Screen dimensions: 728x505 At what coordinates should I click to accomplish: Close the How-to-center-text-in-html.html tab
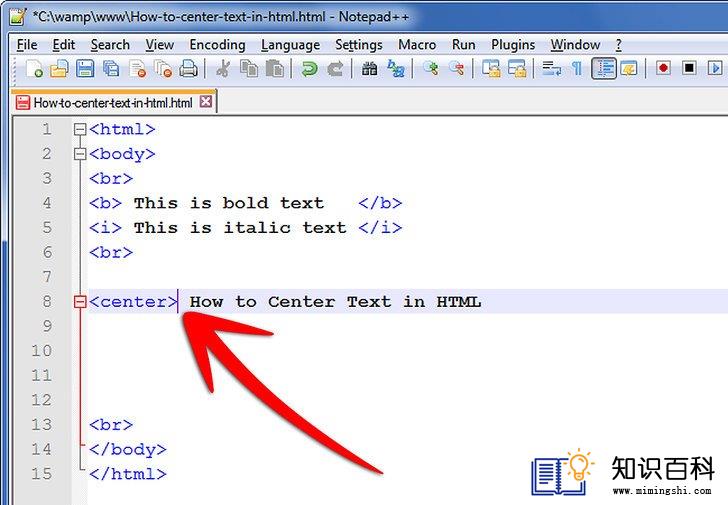(206, 102)
